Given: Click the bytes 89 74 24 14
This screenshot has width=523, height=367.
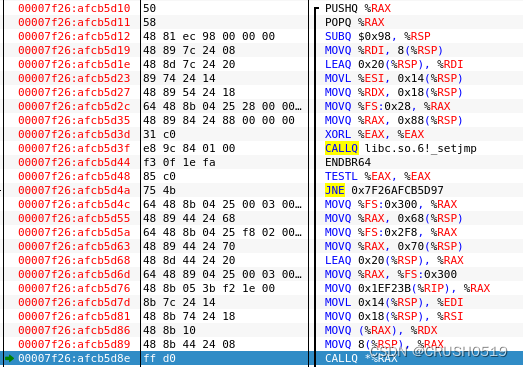Looking at the screenshot, I should coord(179,78).
